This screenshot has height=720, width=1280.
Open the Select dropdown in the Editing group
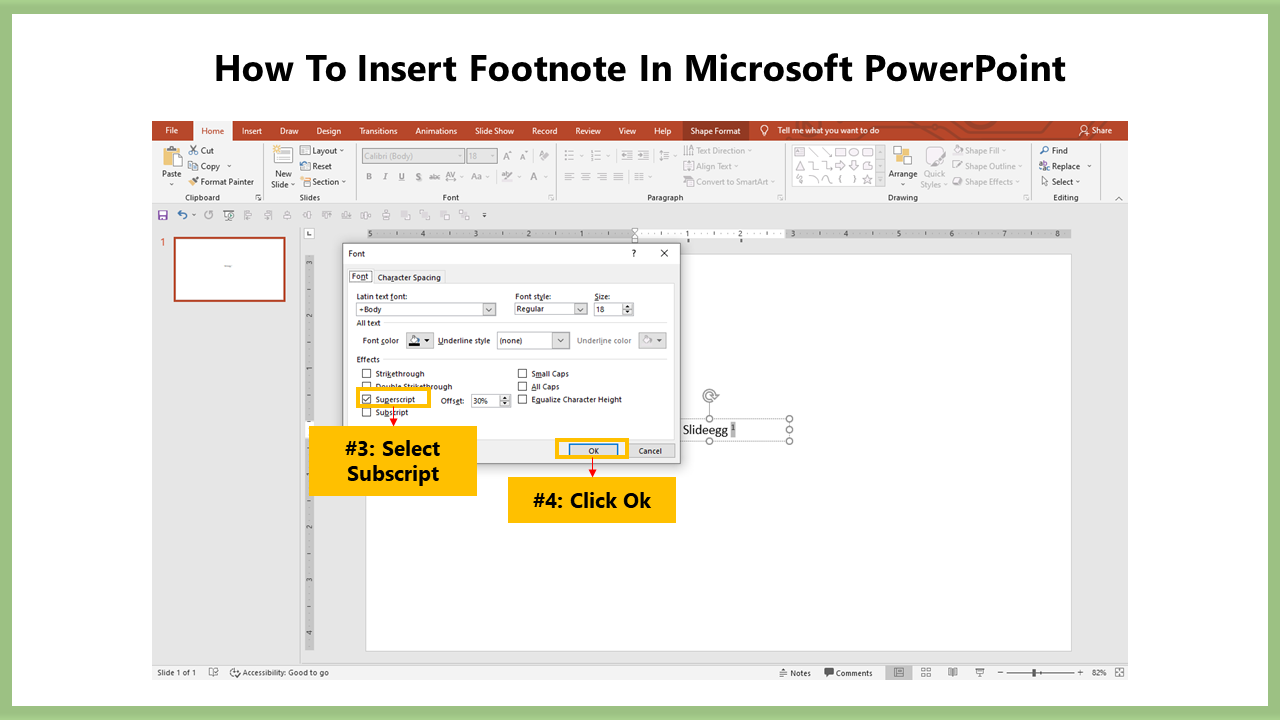(x=1079, y=182)
